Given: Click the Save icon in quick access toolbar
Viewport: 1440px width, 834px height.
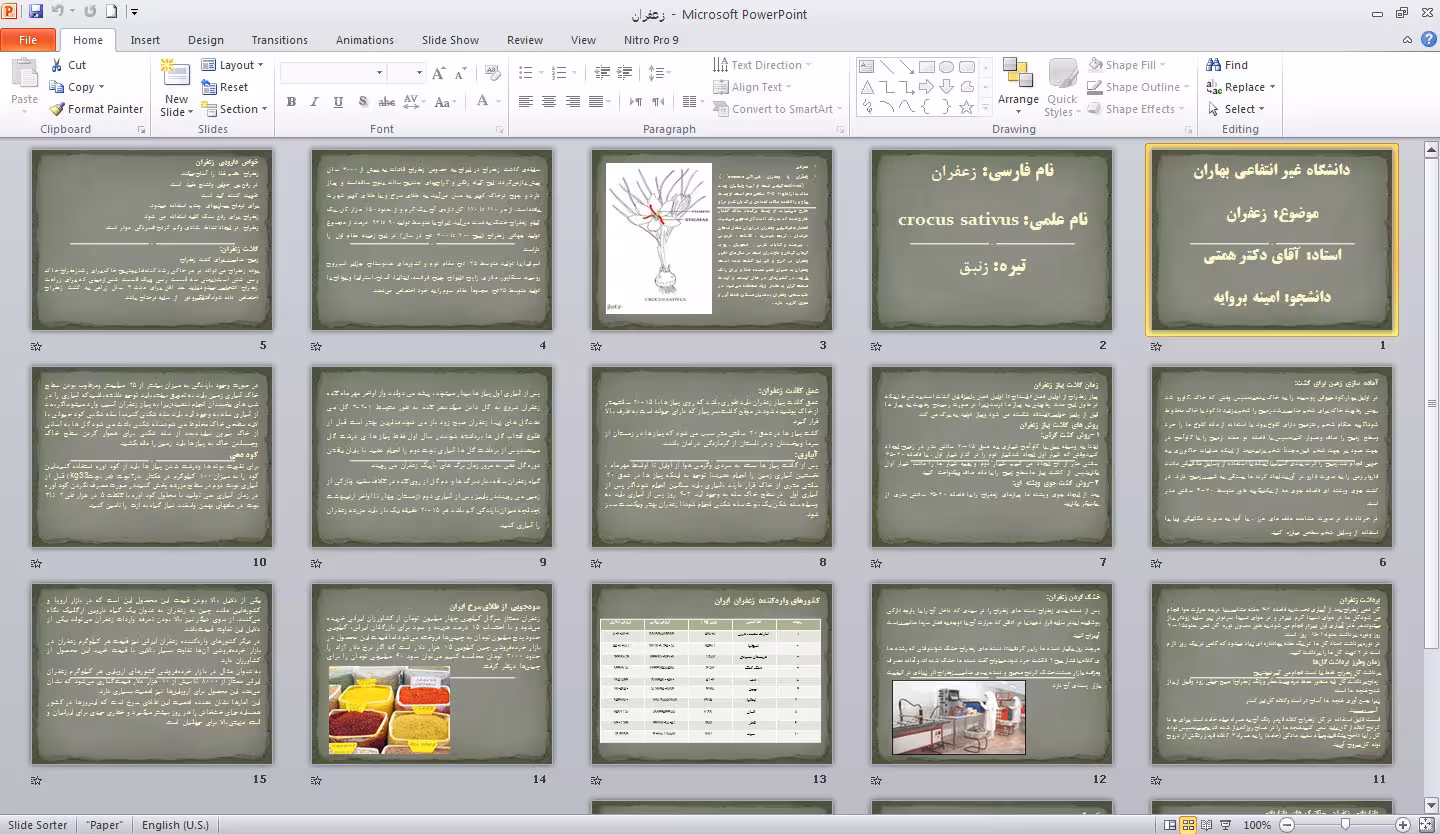Looking at the screenshot, I should (x=36, y=12).
